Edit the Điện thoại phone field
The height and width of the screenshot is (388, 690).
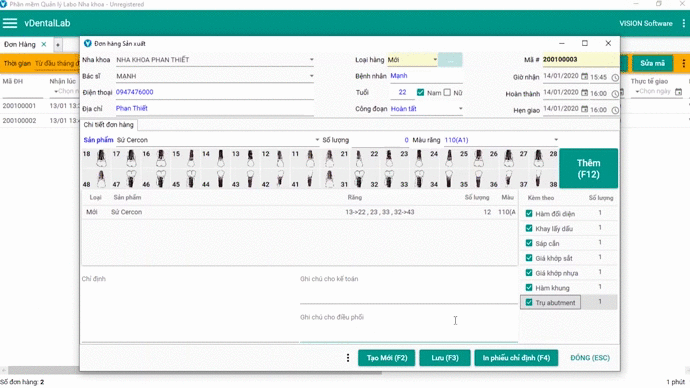coord(214,92)
